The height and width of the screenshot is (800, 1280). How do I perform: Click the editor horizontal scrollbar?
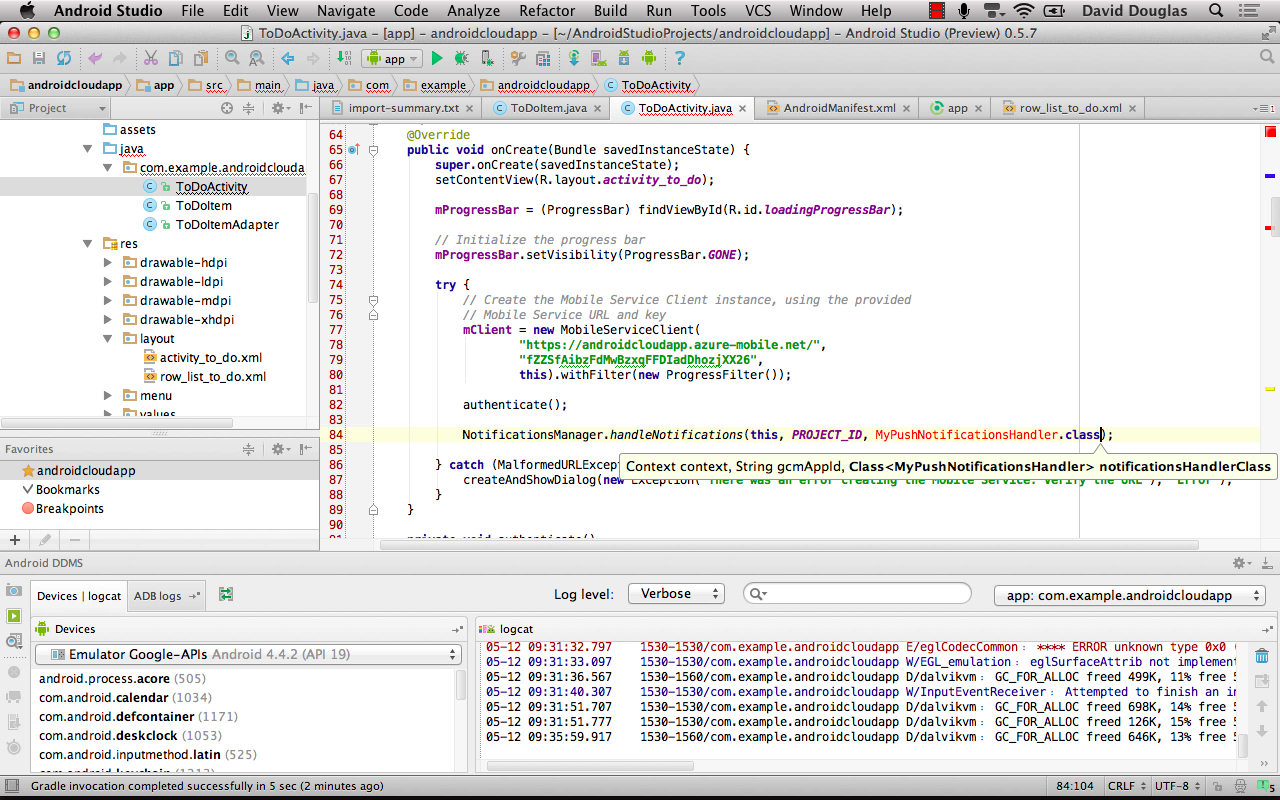(x=789, y=545)
